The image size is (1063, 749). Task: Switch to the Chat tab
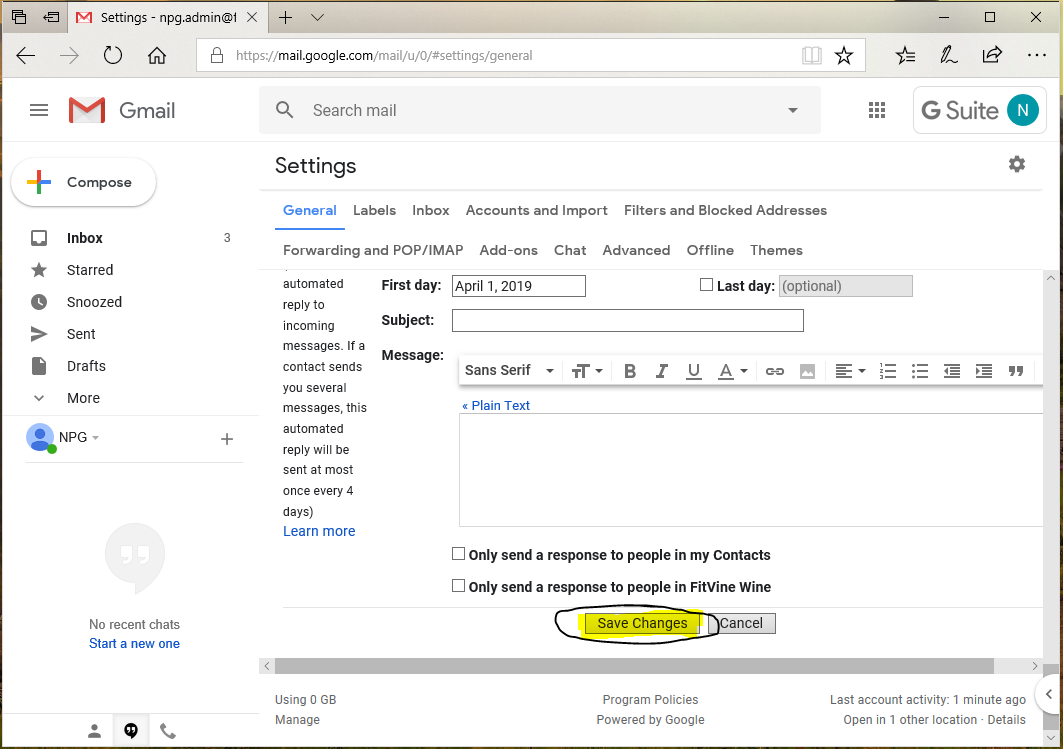point(570,250)
